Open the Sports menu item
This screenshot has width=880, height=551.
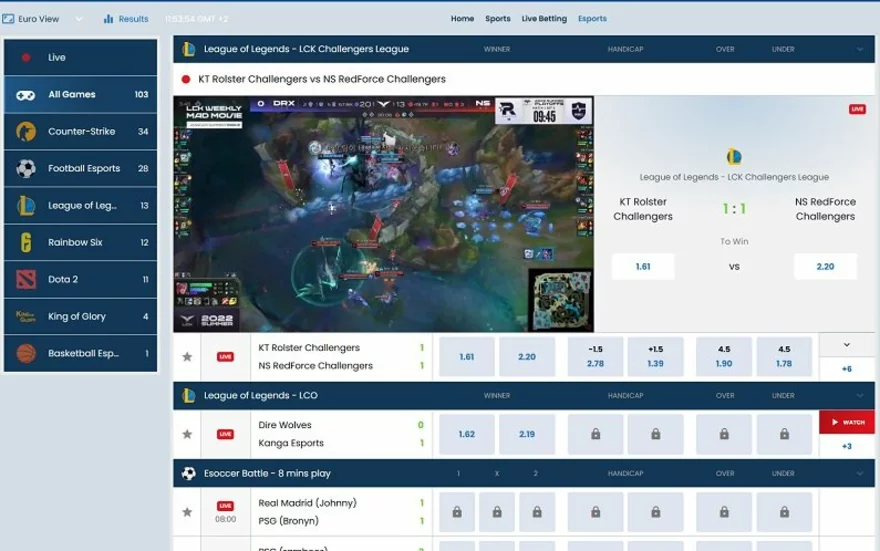pos(497,19)
